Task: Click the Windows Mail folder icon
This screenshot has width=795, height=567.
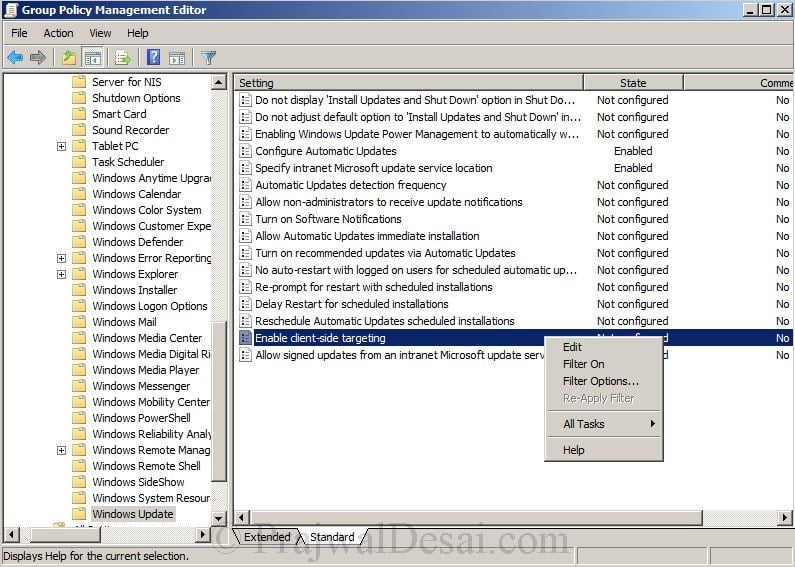Action: (79, 322)
